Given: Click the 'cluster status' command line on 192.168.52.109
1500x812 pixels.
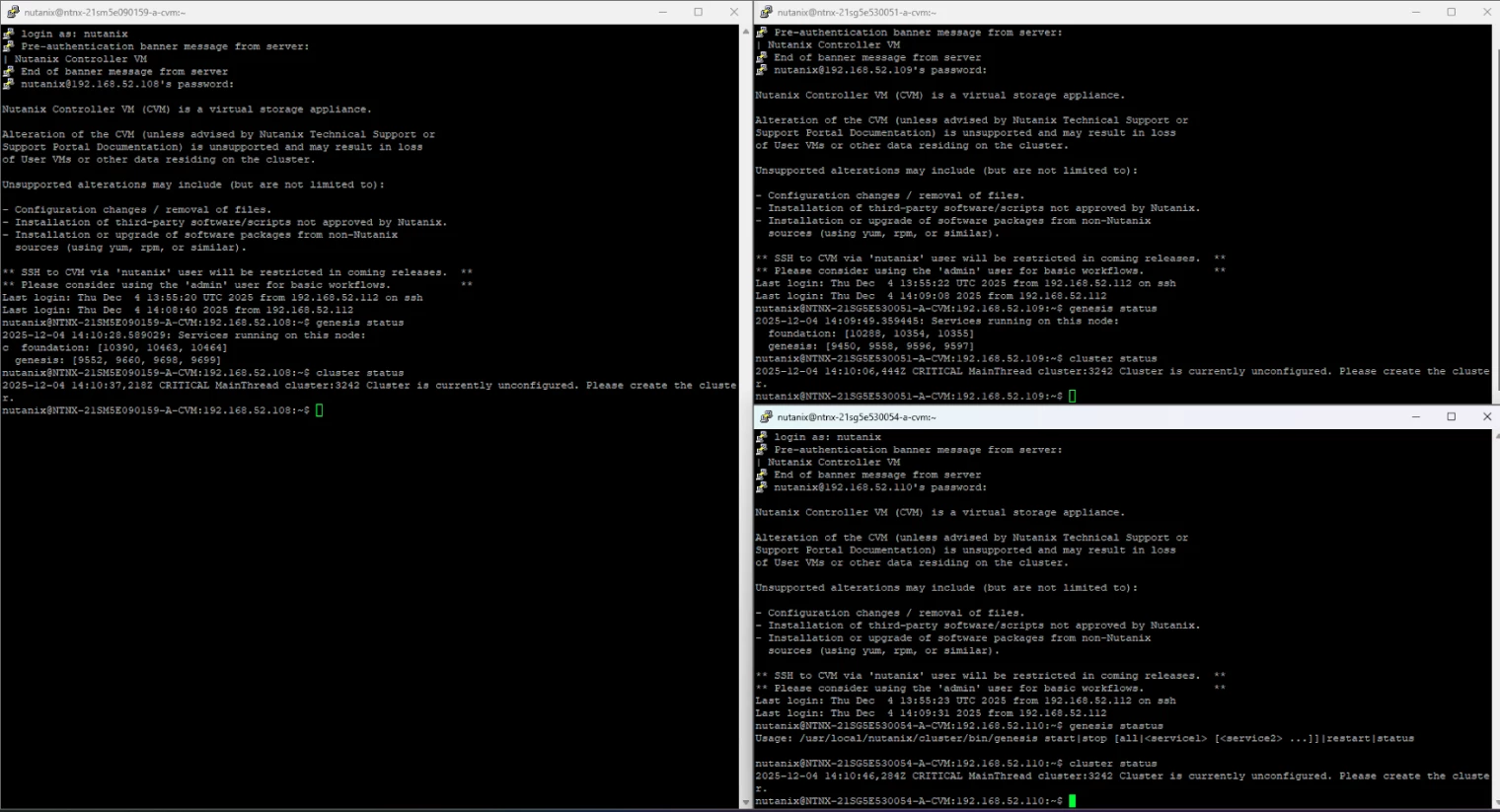Looking at the screenshot, I should [956, 359].
